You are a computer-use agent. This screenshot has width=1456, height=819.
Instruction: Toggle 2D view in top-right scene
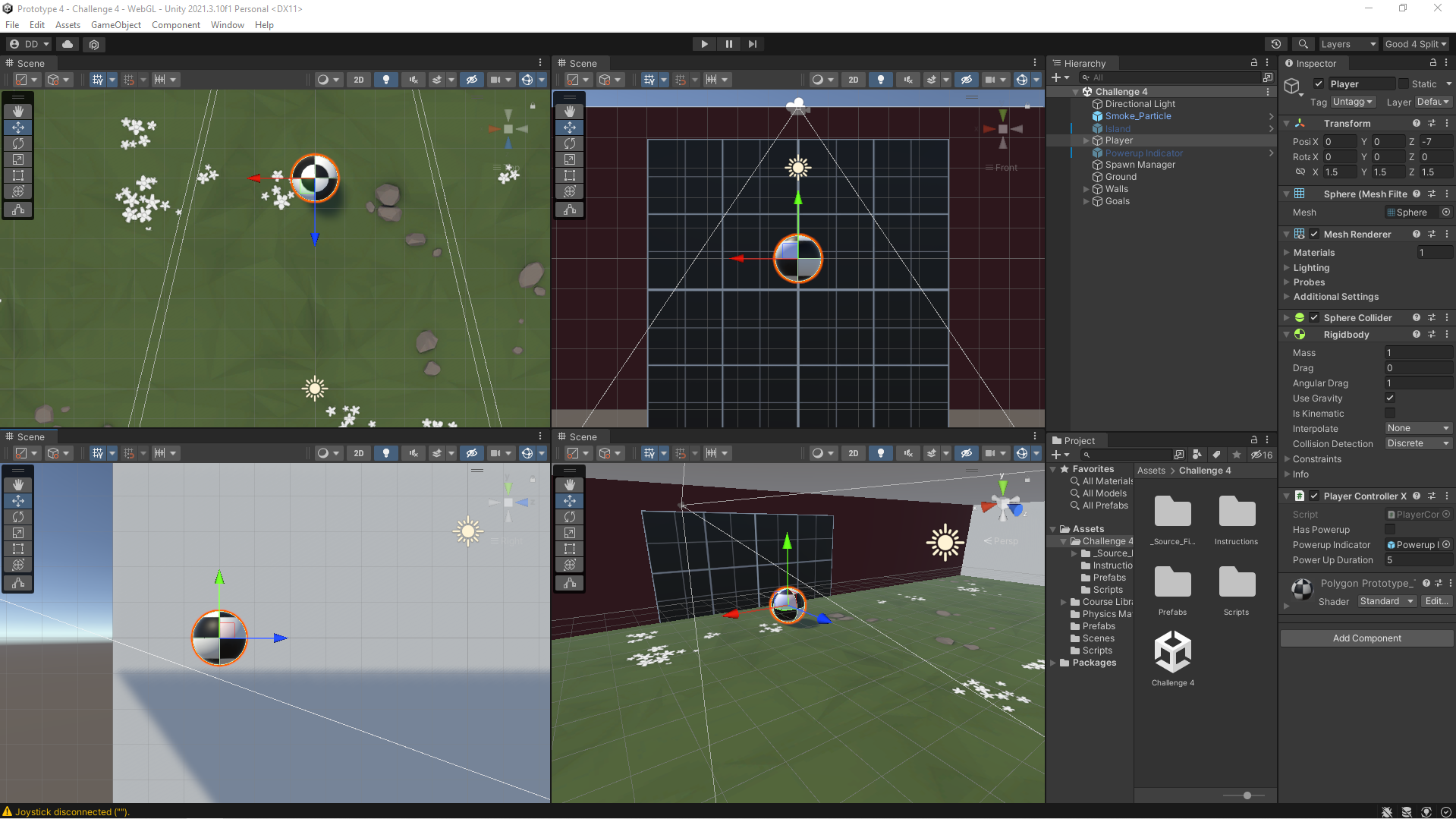point(853,80)
